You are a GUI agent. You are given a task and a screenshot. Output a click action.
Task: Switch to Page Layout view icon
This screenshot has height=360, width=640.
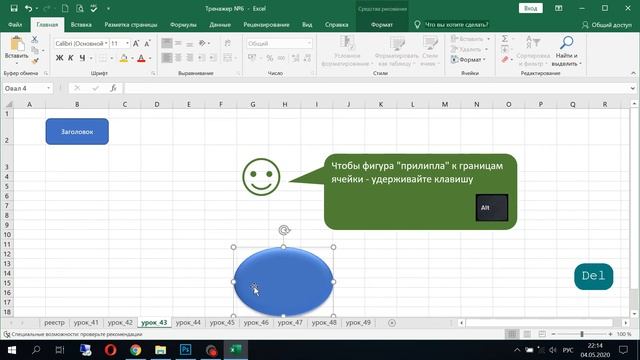point(527,334)
